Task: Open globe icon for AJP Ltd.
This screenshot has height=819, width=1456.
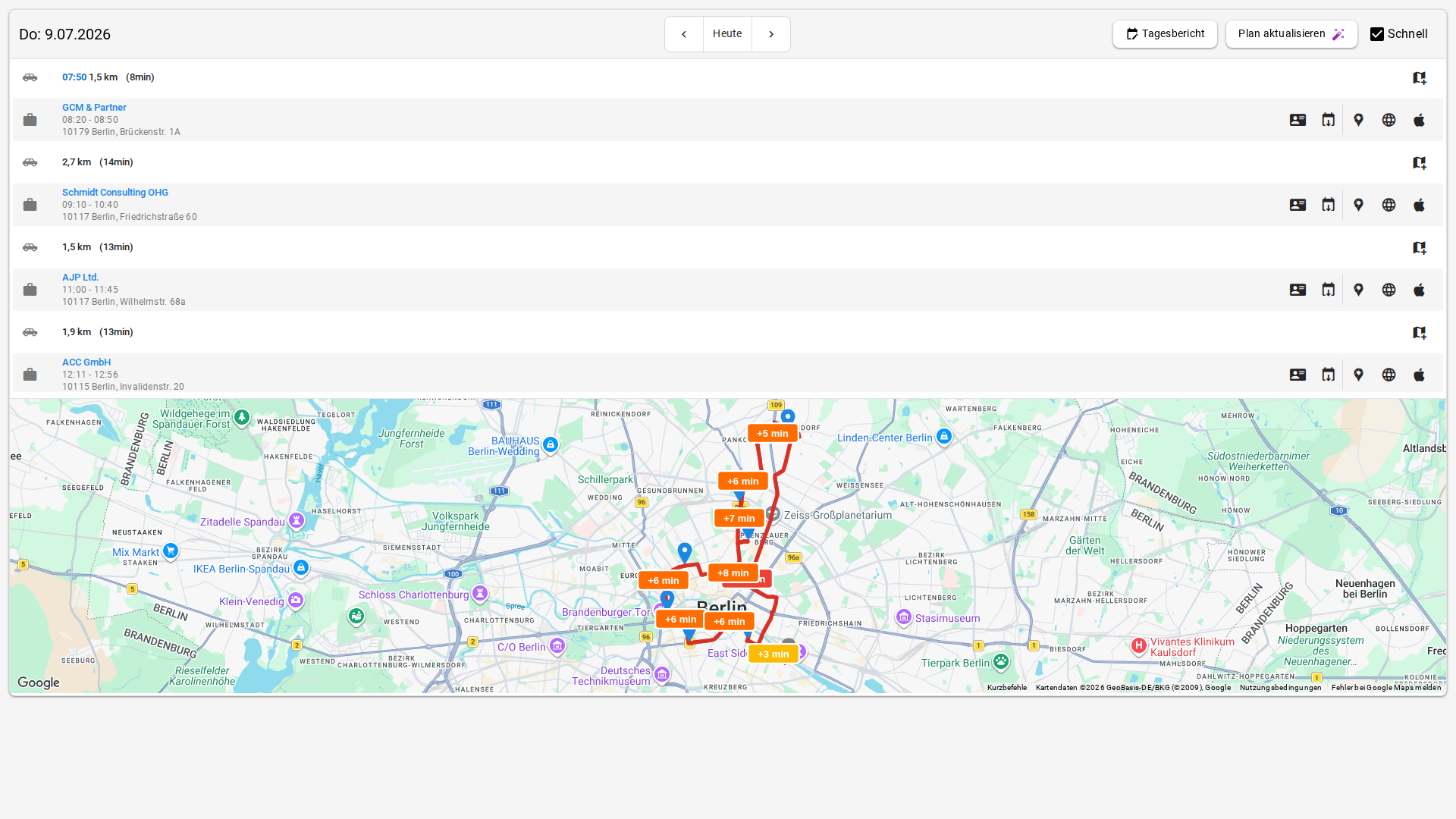Action: [1389, 290]
